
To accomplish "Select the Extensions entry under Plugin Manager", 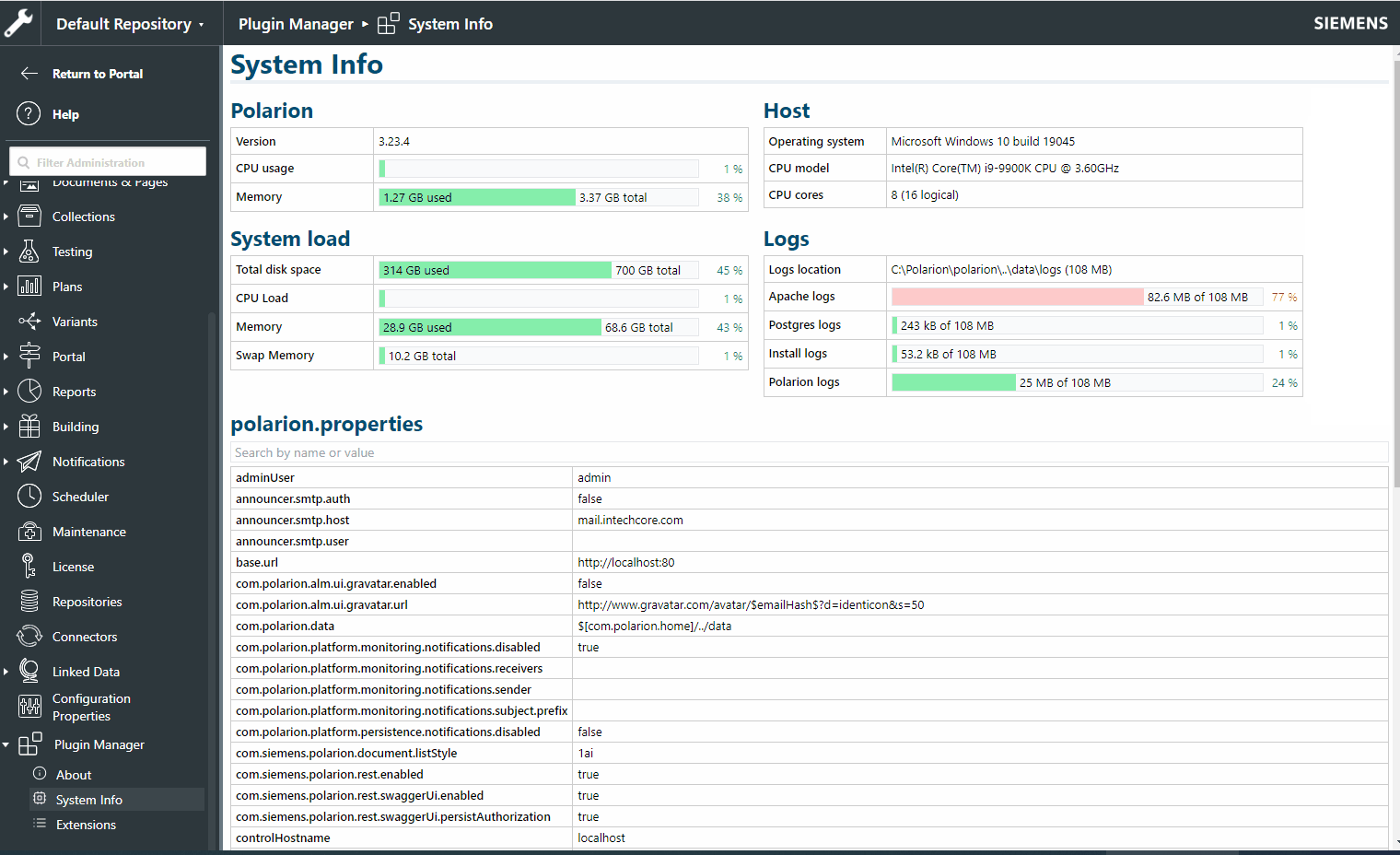I will click(86, 825).
